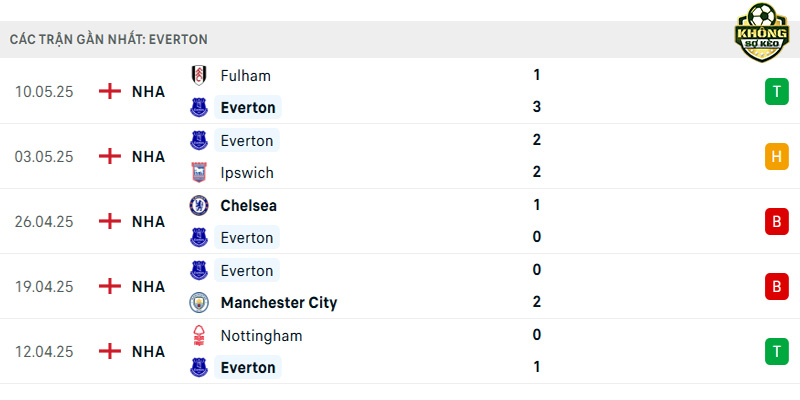Click the Chelsea club crest icon
Screen dimensions: 800x400
click(198, 206)
